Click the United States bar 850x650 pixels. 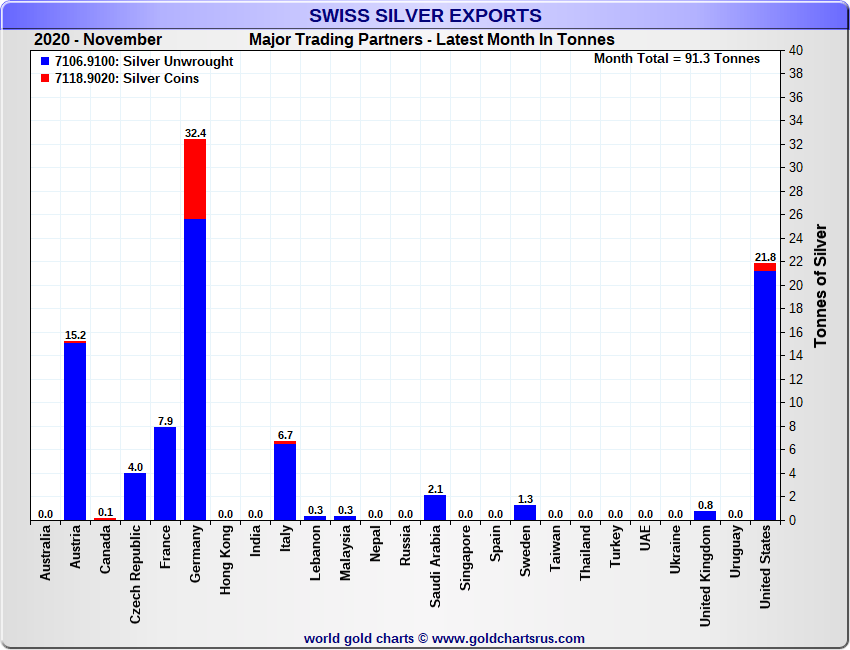click(x=765, y=395)
